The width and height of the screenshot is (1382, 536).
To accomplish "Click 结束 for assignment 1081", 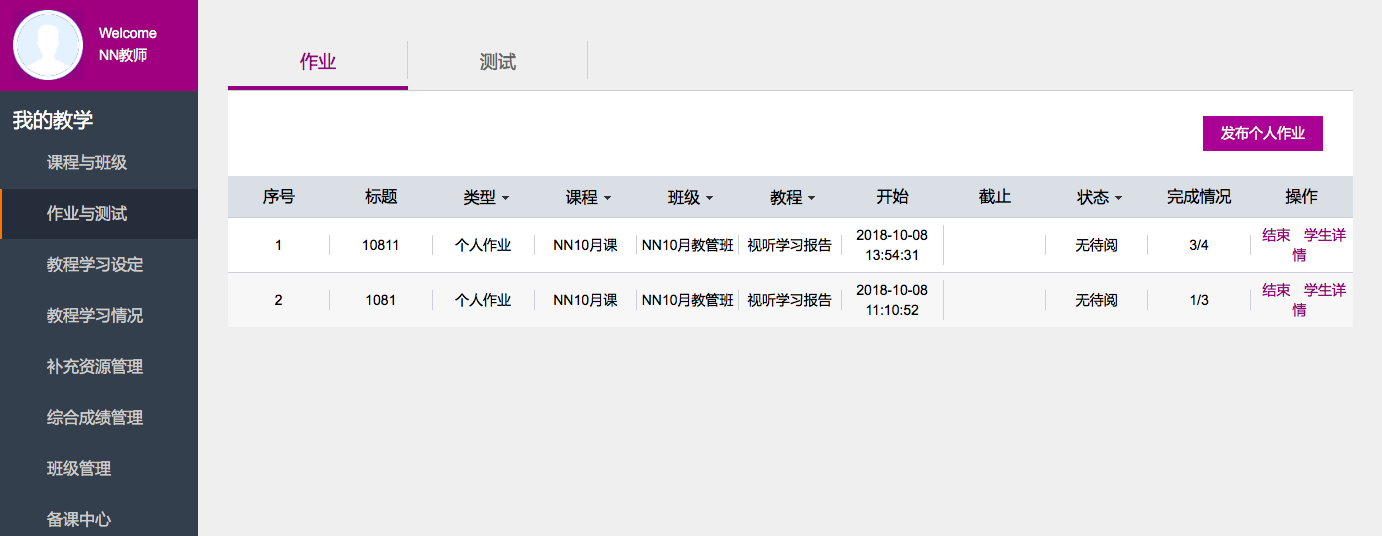I will tap(1276, 290).
